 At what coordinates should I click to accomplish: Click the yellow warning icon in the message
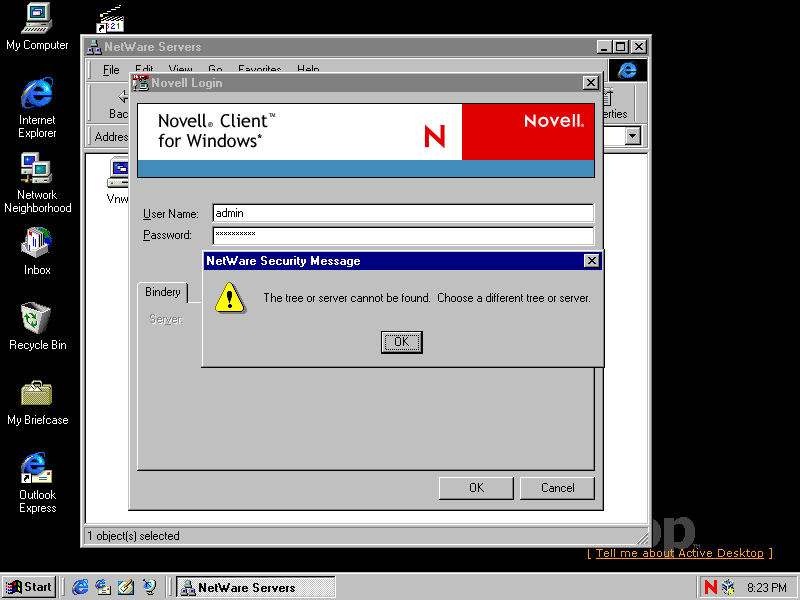[230, 298]
